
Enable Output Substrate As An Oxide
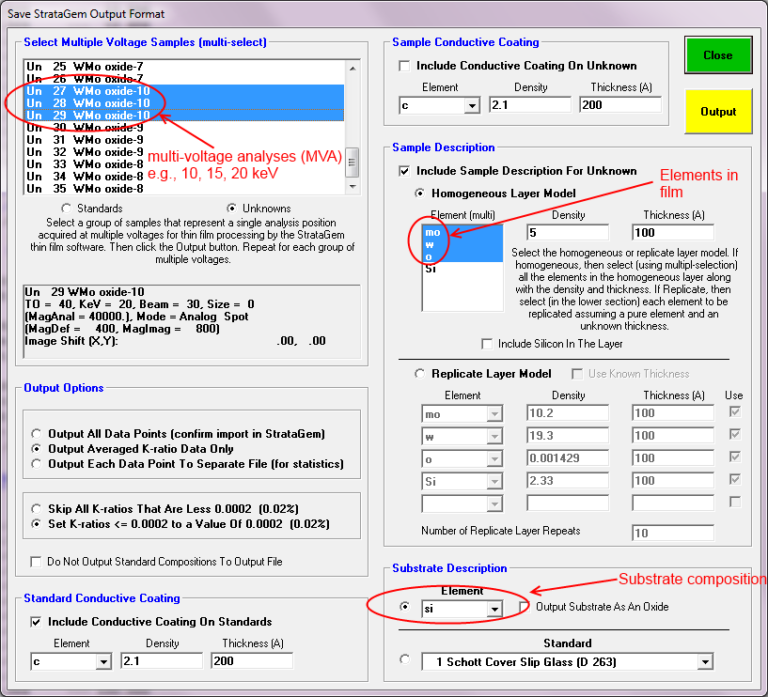(524, 607)
